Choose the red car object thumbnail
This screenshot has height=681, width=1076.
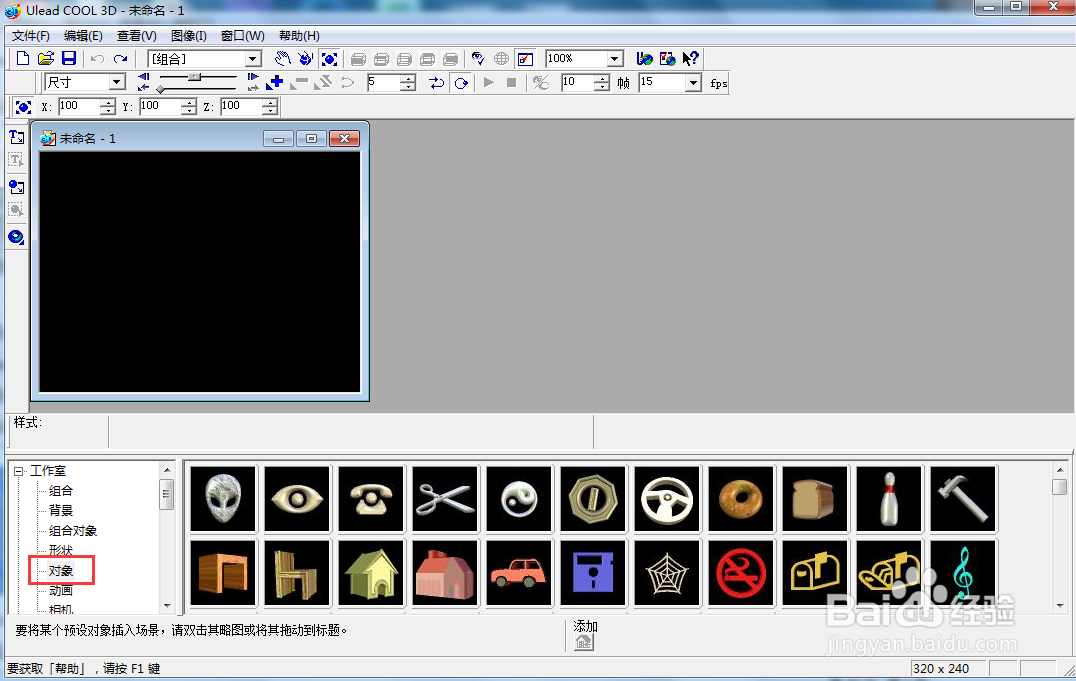click(519, 573)
